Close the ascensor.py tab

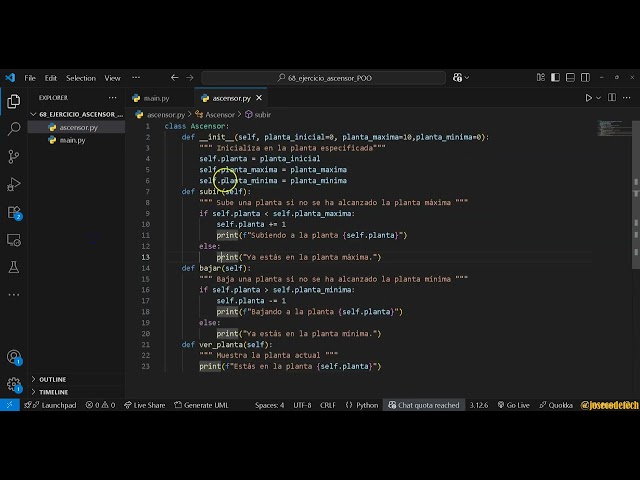pos(259,98)
